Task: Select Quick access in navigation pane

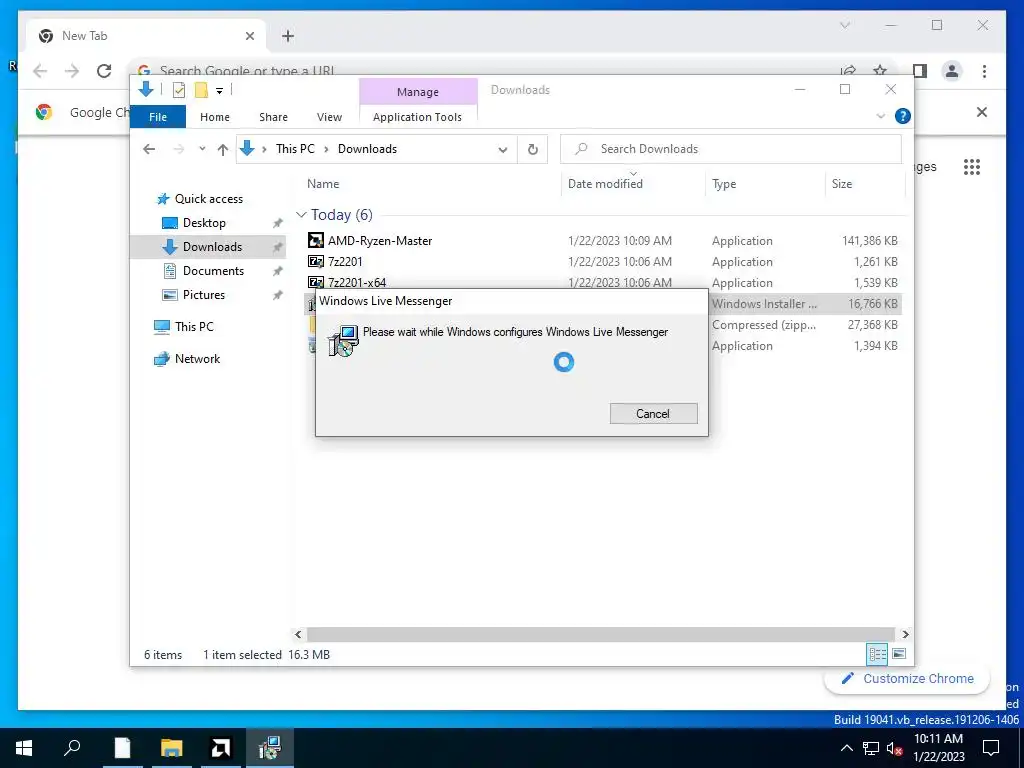Action: pyautogui.click(x=208, y=199)
